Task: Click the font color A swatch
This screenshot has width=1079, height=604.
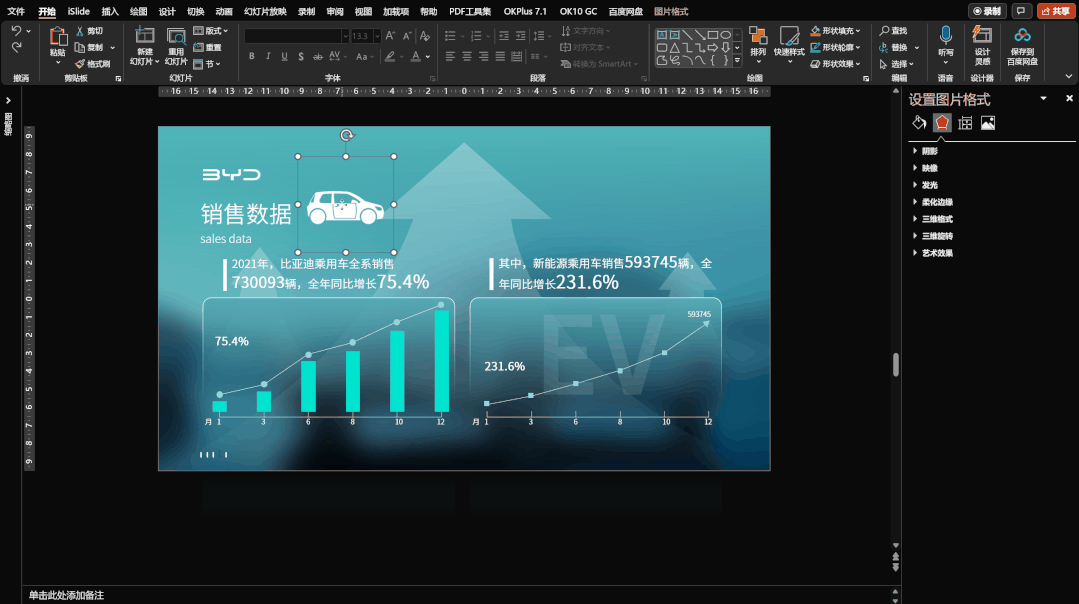Action: pos(416,56)
